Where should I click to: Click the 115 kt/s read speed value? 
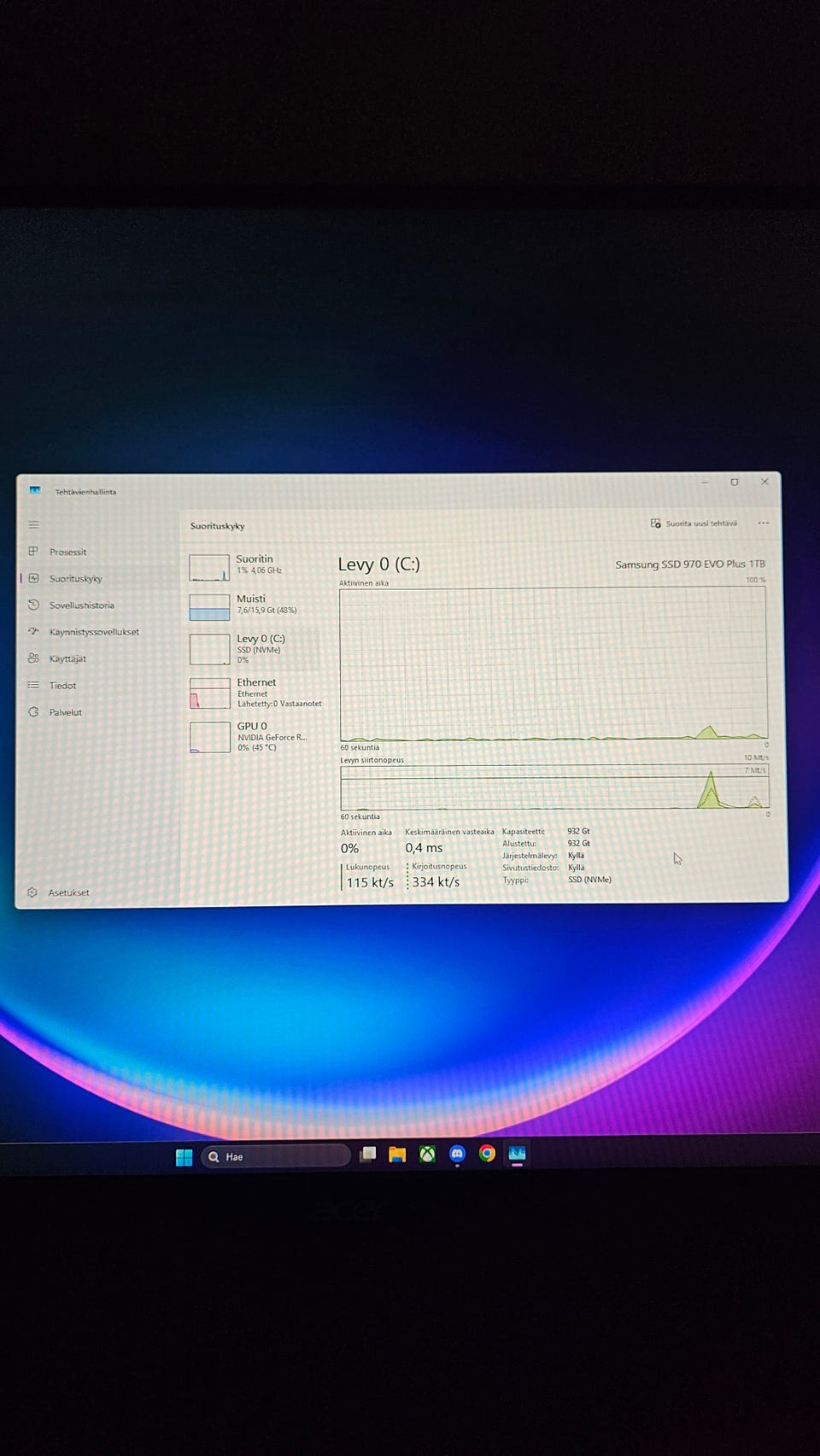(370, 882)
